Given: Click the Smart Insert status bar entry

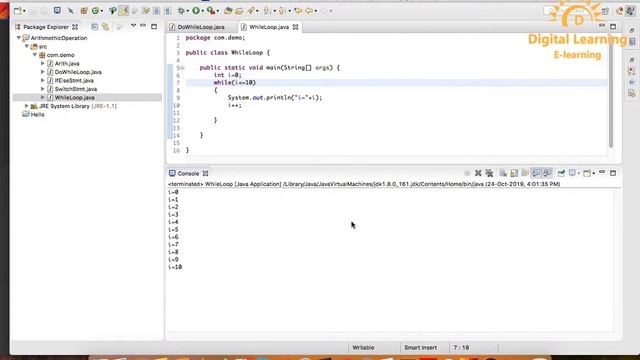Looking at the screenshot, I should 420,348.
